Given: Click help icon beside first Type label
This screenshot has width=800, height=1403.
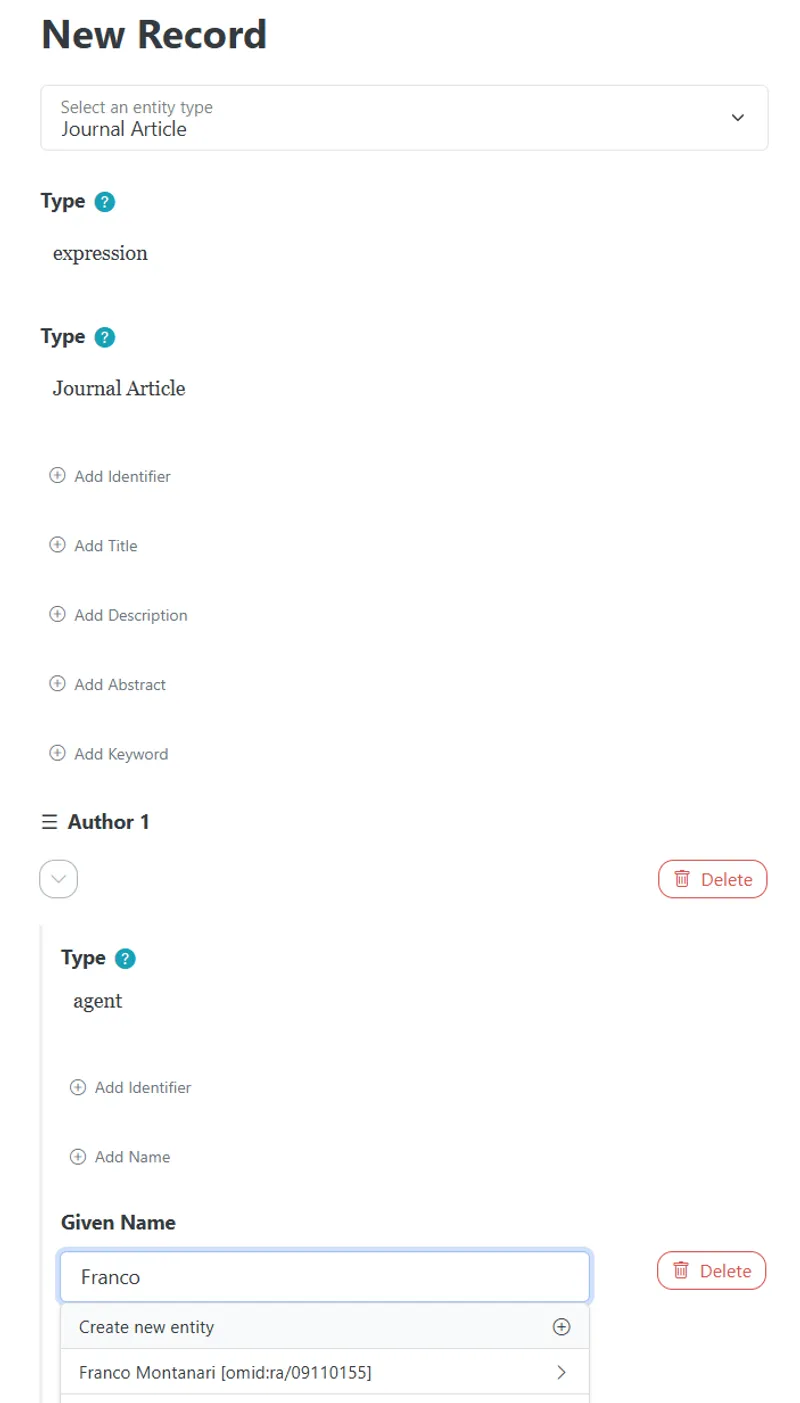Looking at the screenshot, I should tap(105, 201).
